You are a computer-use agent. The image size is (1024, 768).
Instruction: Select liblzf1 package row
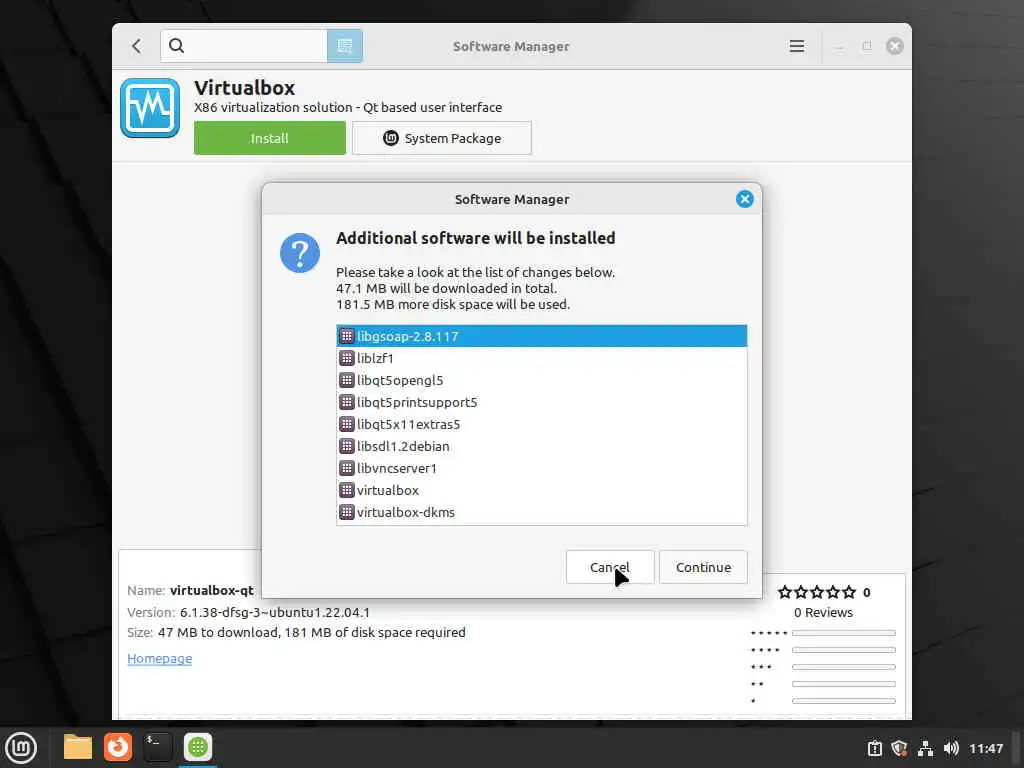pos(541,359)
